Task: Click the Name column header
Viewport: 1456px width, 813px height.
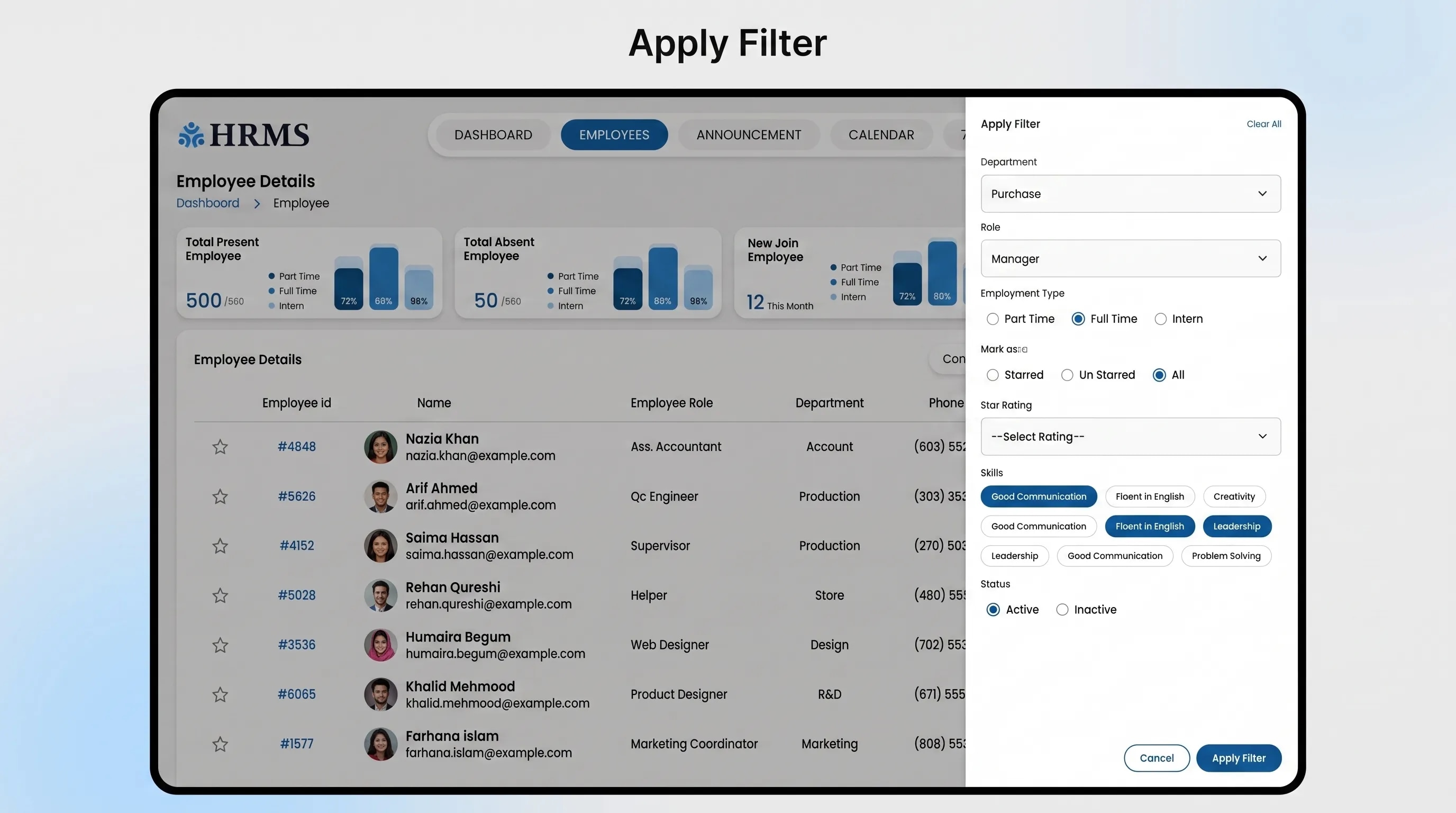Action: point(434,403)
